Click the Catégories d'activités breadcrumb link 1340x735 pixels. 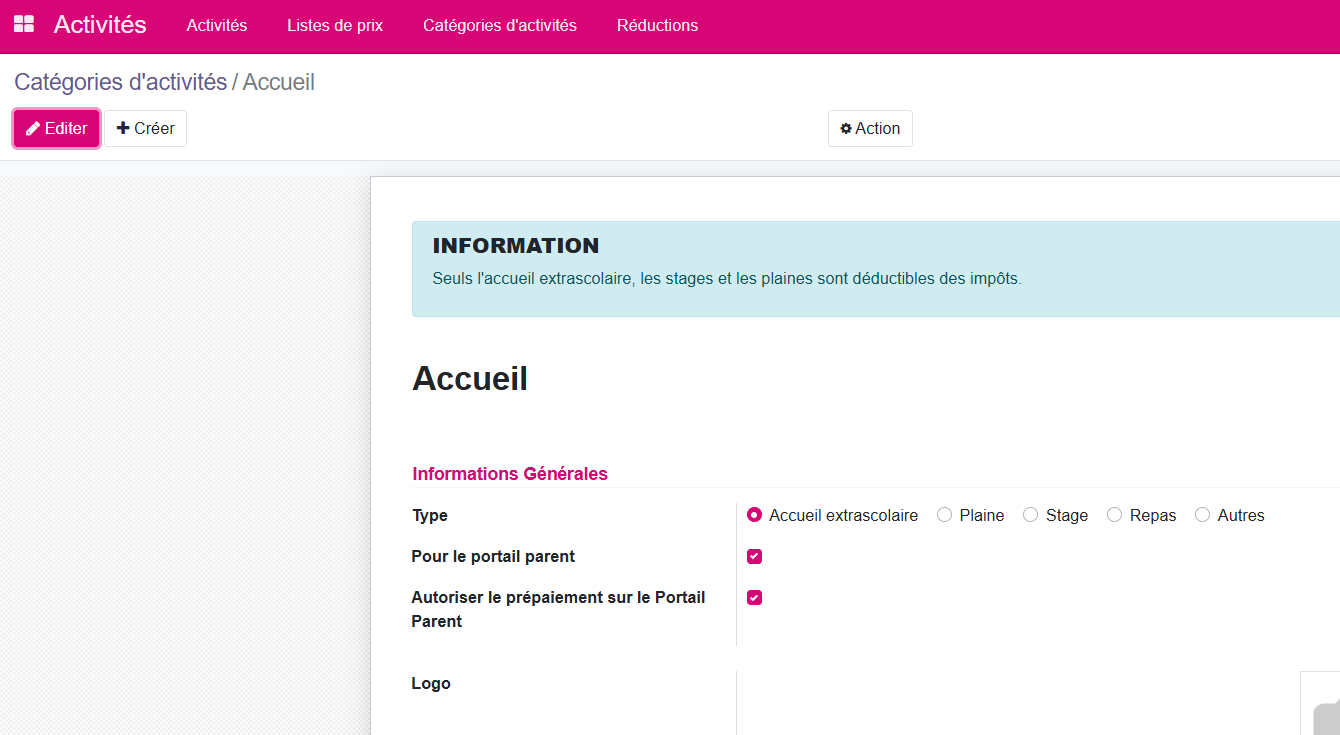121,82
